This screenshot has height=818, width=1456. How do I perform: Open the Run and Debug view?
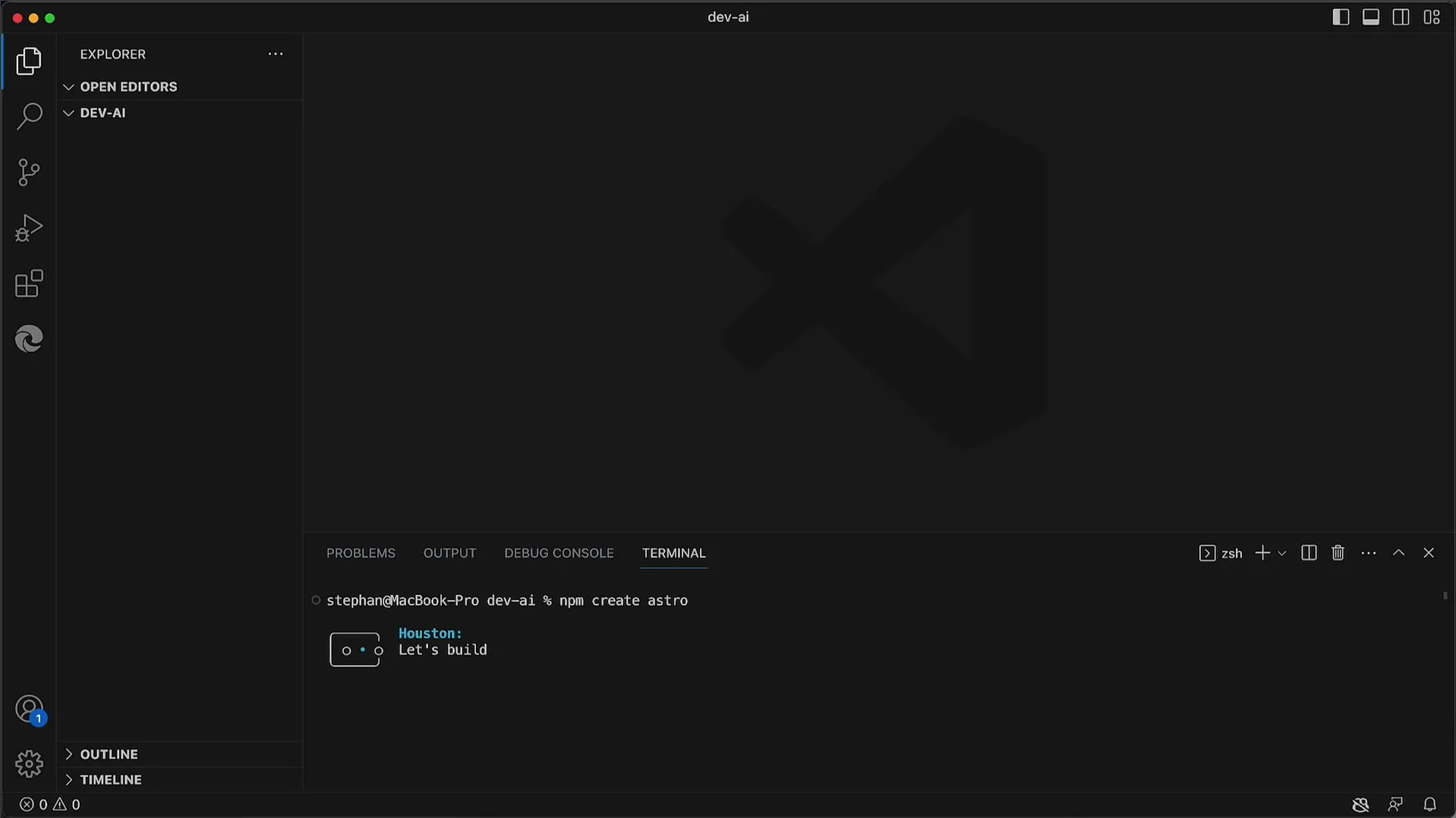29,228
